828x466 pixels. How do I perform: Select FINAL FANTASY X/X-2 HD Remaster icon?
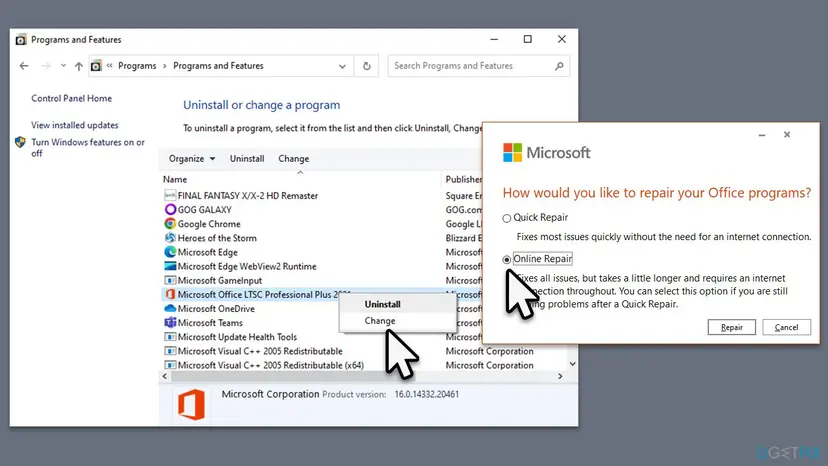(x=170, y=195)
